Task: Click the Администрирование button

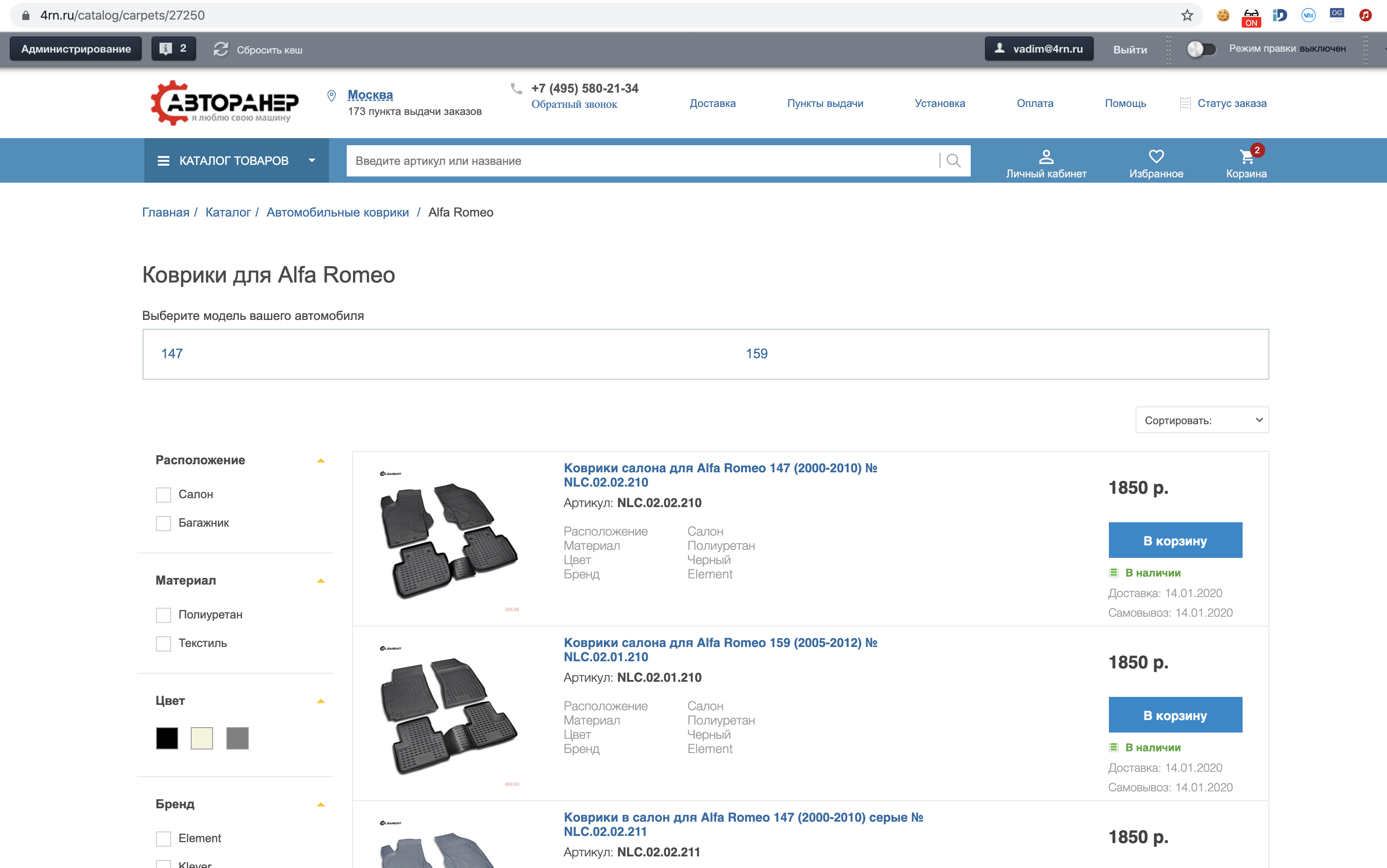Action: (x=76, y=49)
